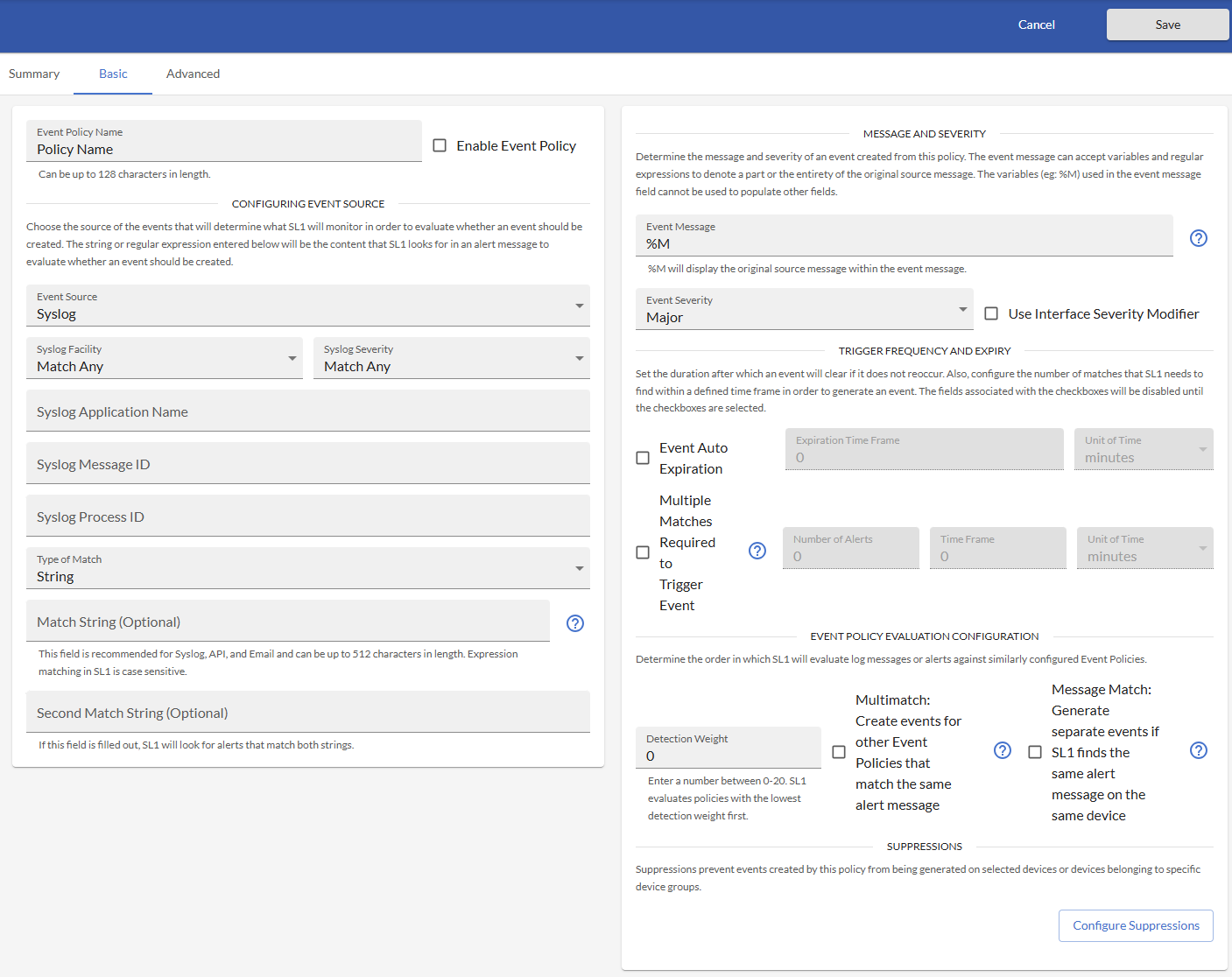Enable the Event Policy checkbox
1232x977 pixels.
(x=440, y=146)
